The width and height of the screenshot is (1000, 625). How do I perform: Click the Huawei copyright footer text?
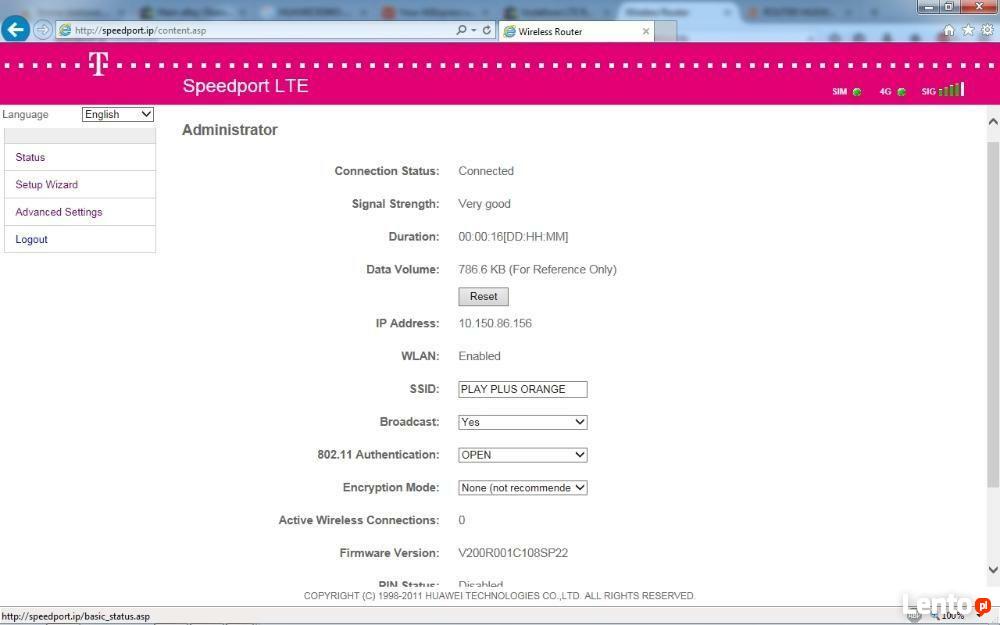(499, 596)
